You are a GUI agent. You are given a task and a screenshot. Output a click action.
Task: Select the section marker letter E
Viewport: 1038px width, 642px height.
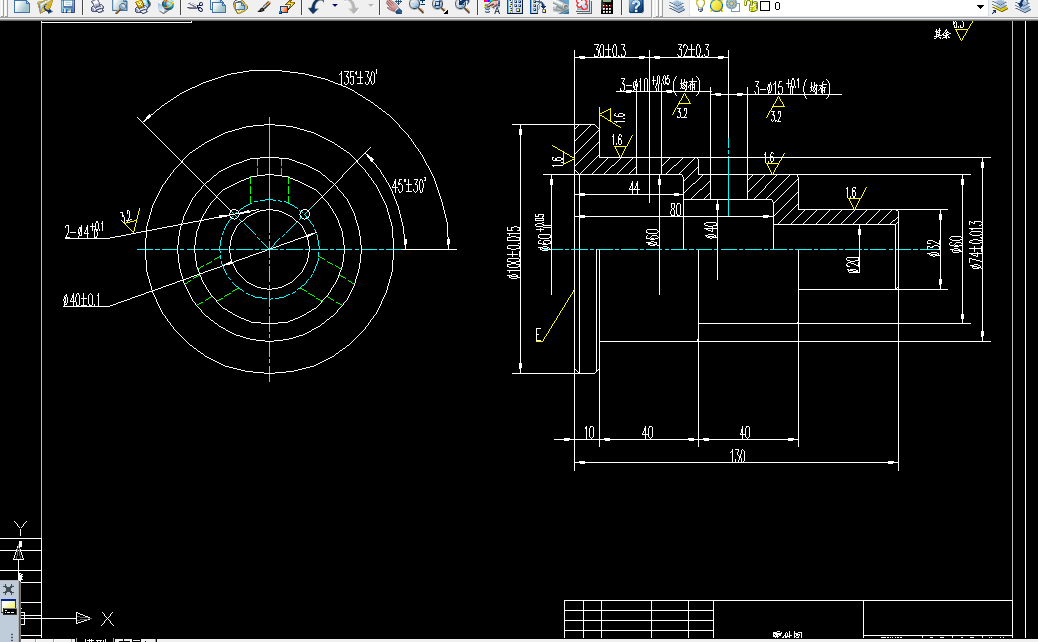click(x=539, y=335)
